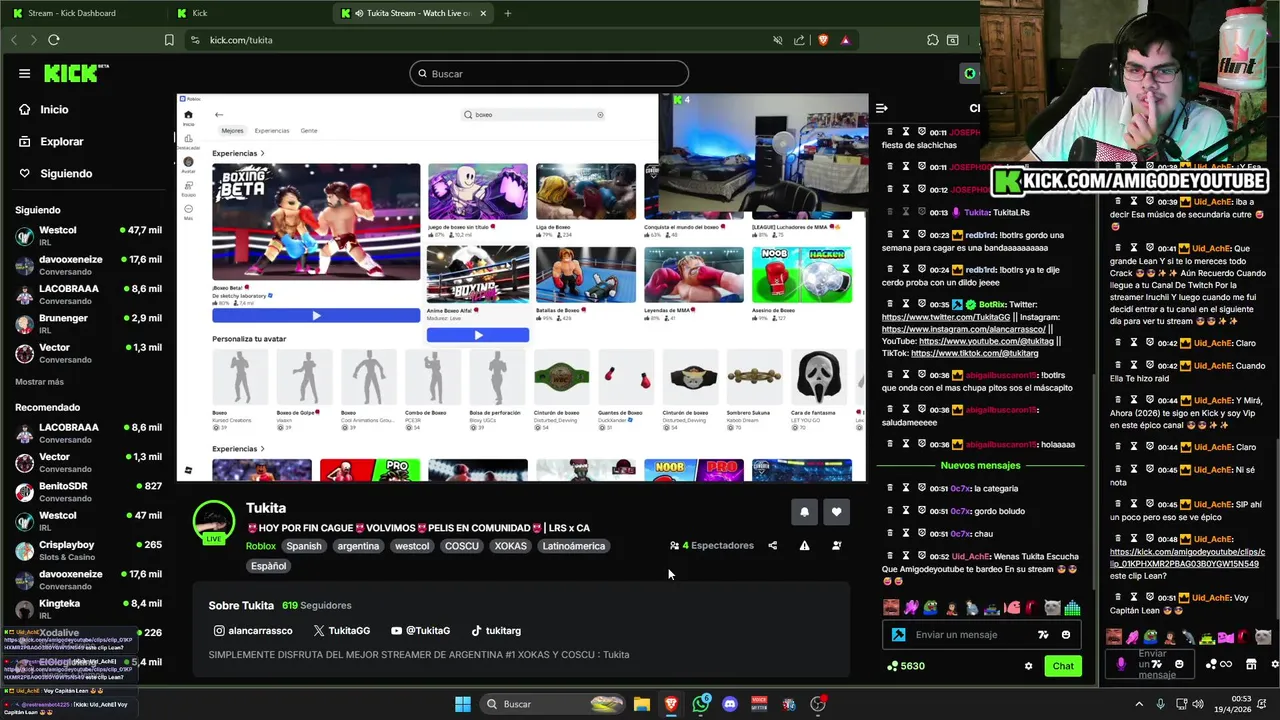The width and height of the screenshot is (1280, 720).
Task: Share the Tukita stream
Action: pyautogui.click(x=772, y=546)
